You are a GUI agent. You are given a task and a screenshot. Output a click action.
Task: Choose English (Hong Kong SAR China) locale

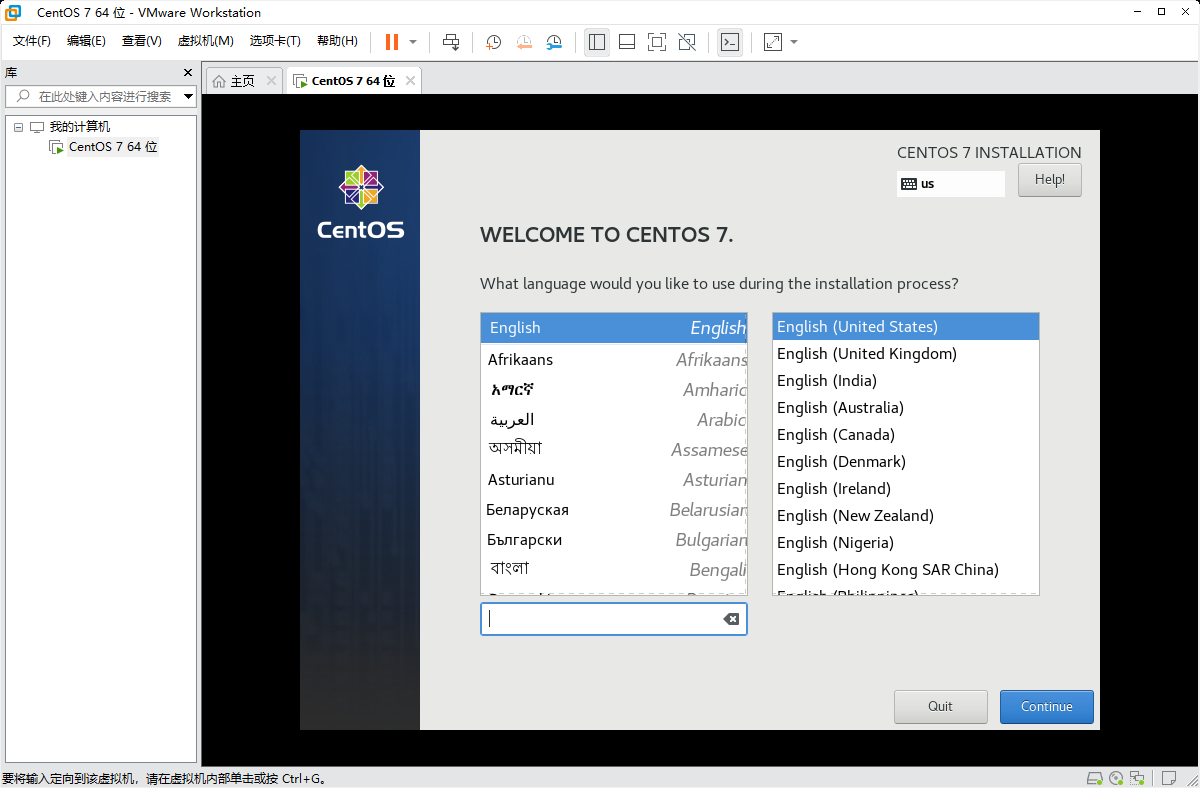coord(906,570)
